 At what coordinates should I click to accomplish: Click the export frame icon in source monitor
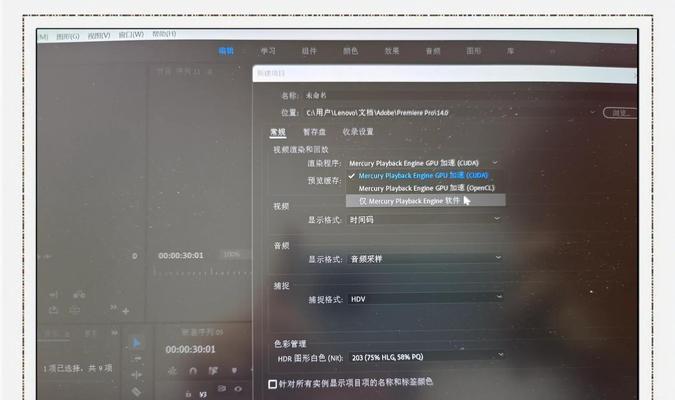tap(75, 310)
